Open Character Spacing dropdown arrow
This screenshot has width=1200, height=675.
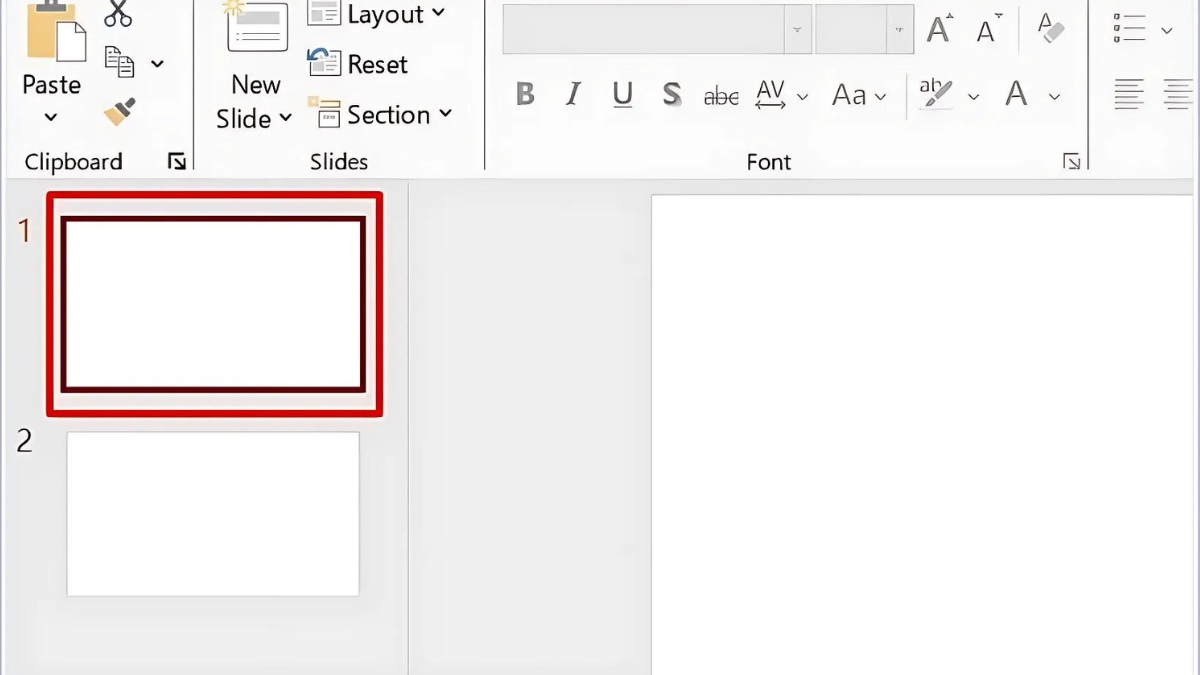(802, 97)
